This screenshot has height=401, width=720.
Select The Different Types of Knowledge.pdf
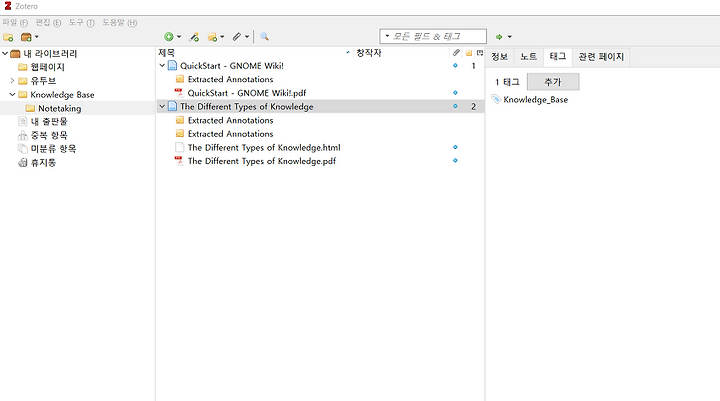click(x=262, y=161)
